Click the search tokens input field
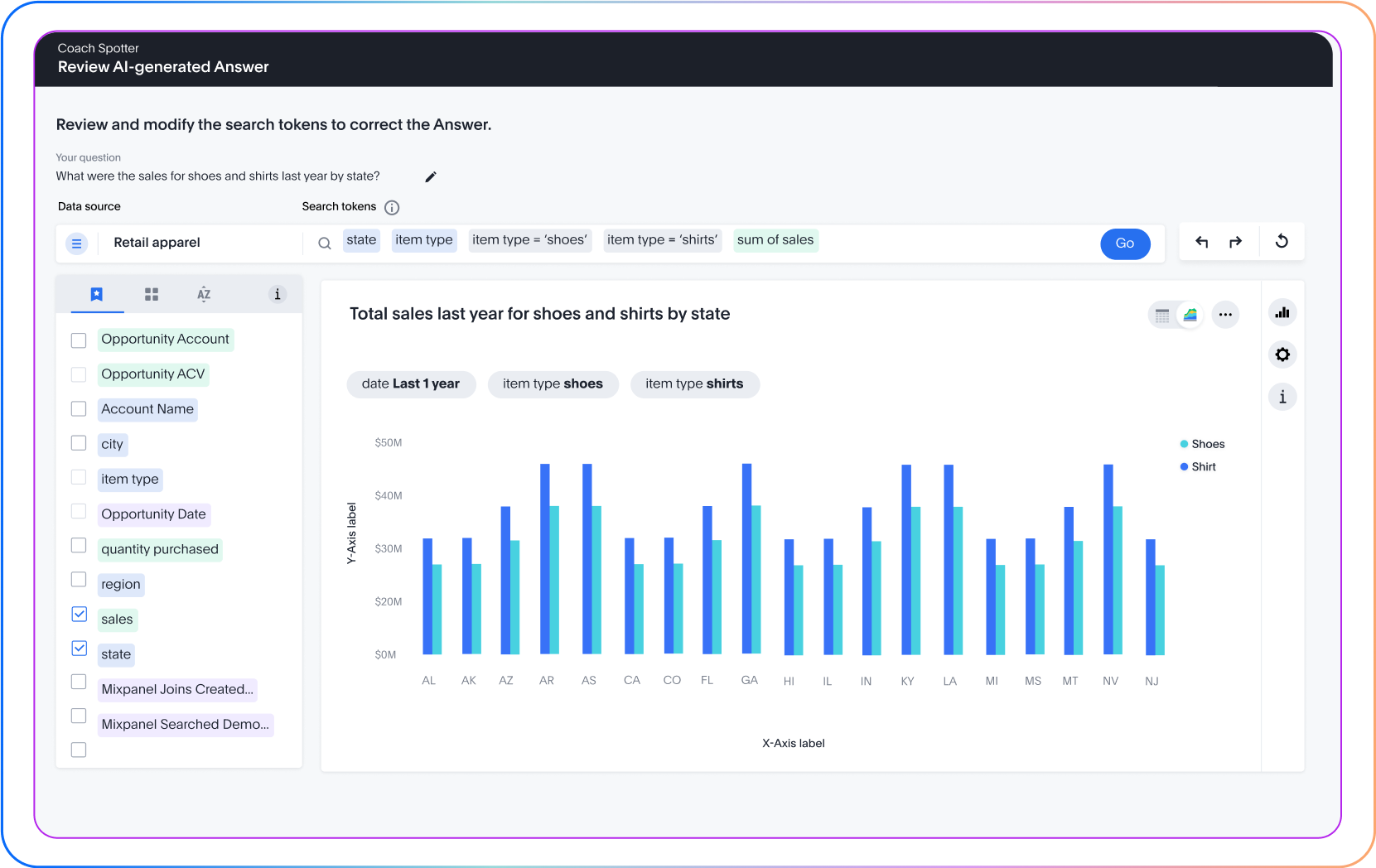Screen dimensions: 1376x868 (953, 242)
